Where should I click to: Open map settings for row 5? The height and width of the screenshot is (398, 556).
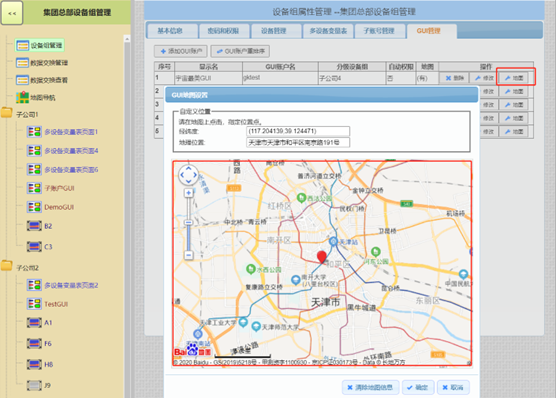tap(513, 132)
